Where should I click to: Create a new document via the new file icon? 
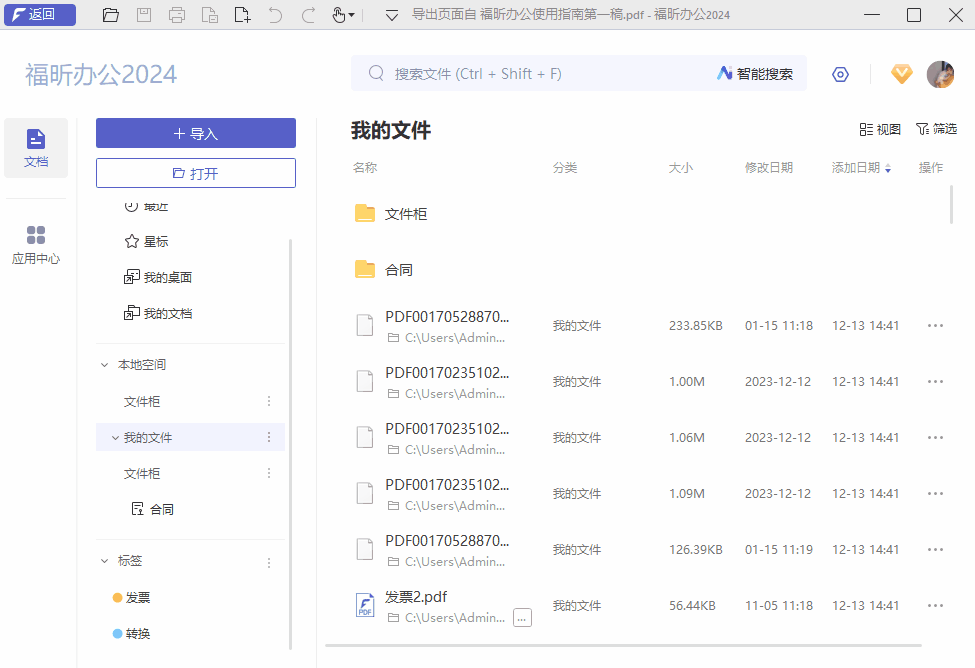[243, 15]
